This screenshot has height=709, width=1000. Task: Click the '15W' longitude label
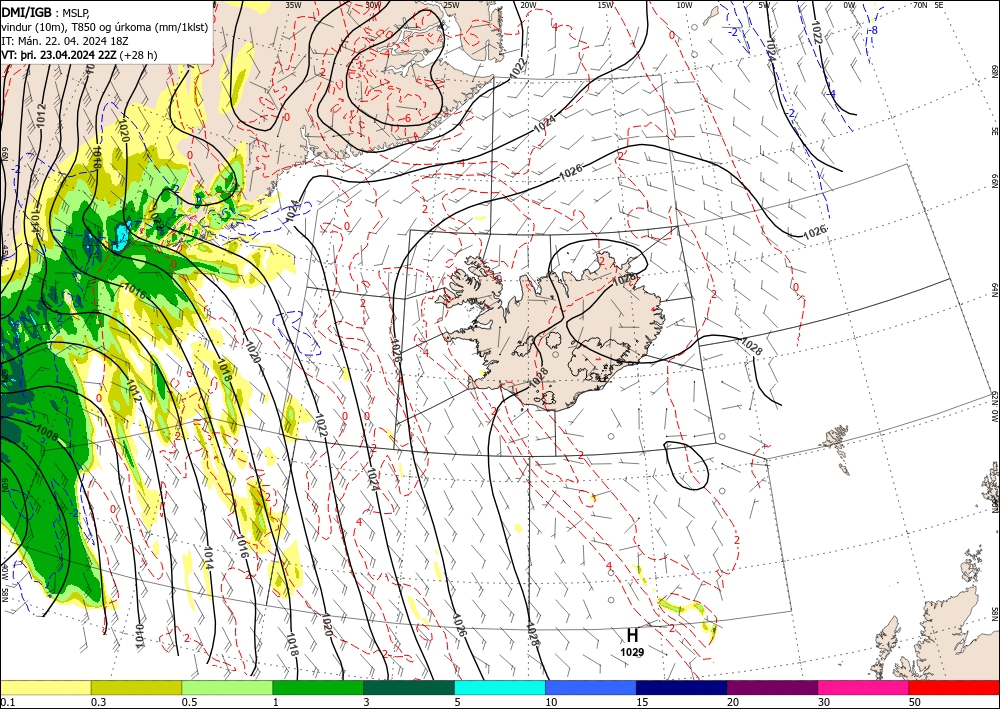point(606,5)
